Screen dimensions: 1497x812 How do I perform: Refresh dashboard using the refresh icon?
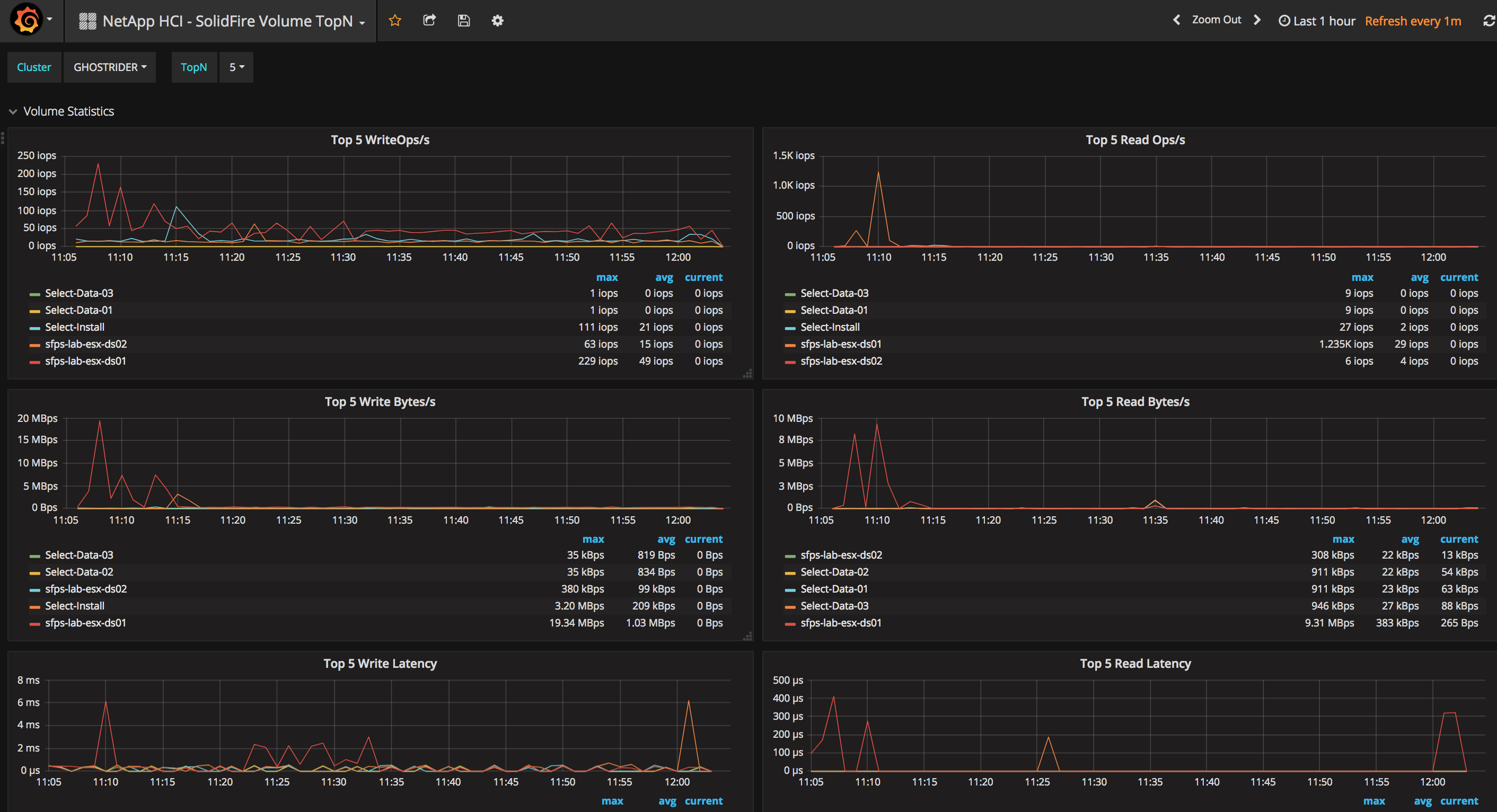(1489, 21)
